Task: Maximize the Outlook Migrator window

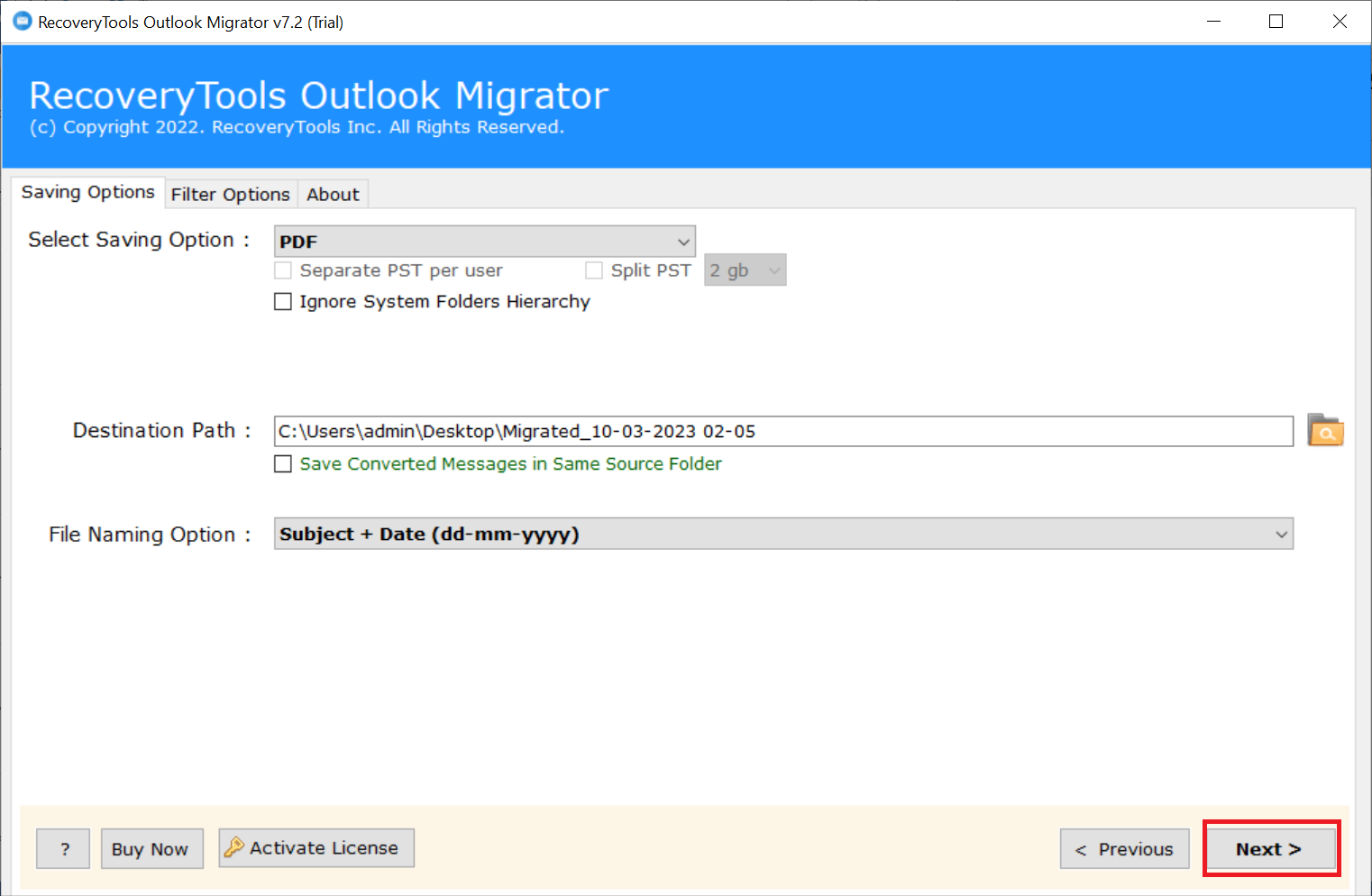Action: pyautogui.click(x=1276, y=22)
